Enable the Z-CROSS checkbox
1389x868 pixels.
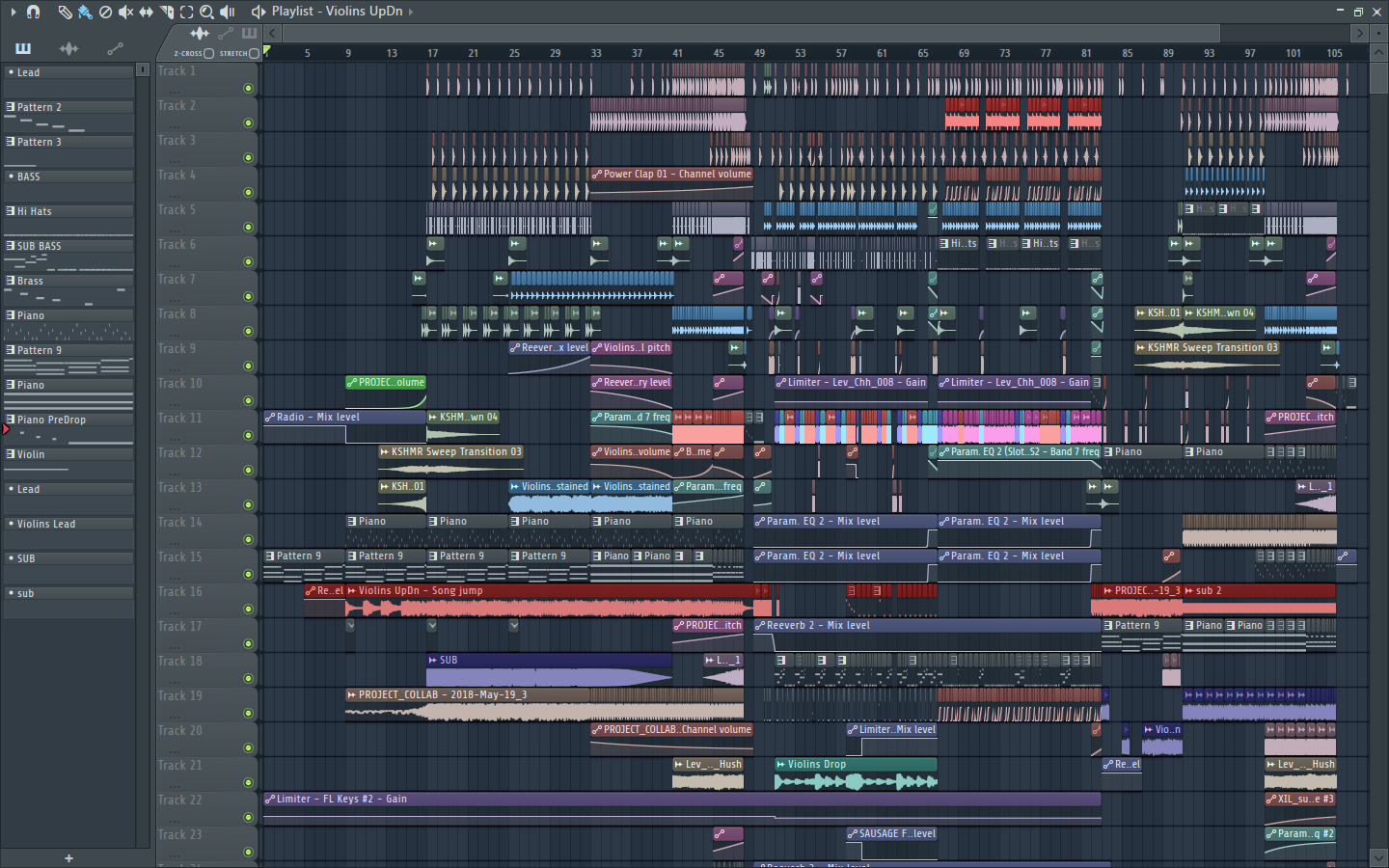[x=208, y=54]
